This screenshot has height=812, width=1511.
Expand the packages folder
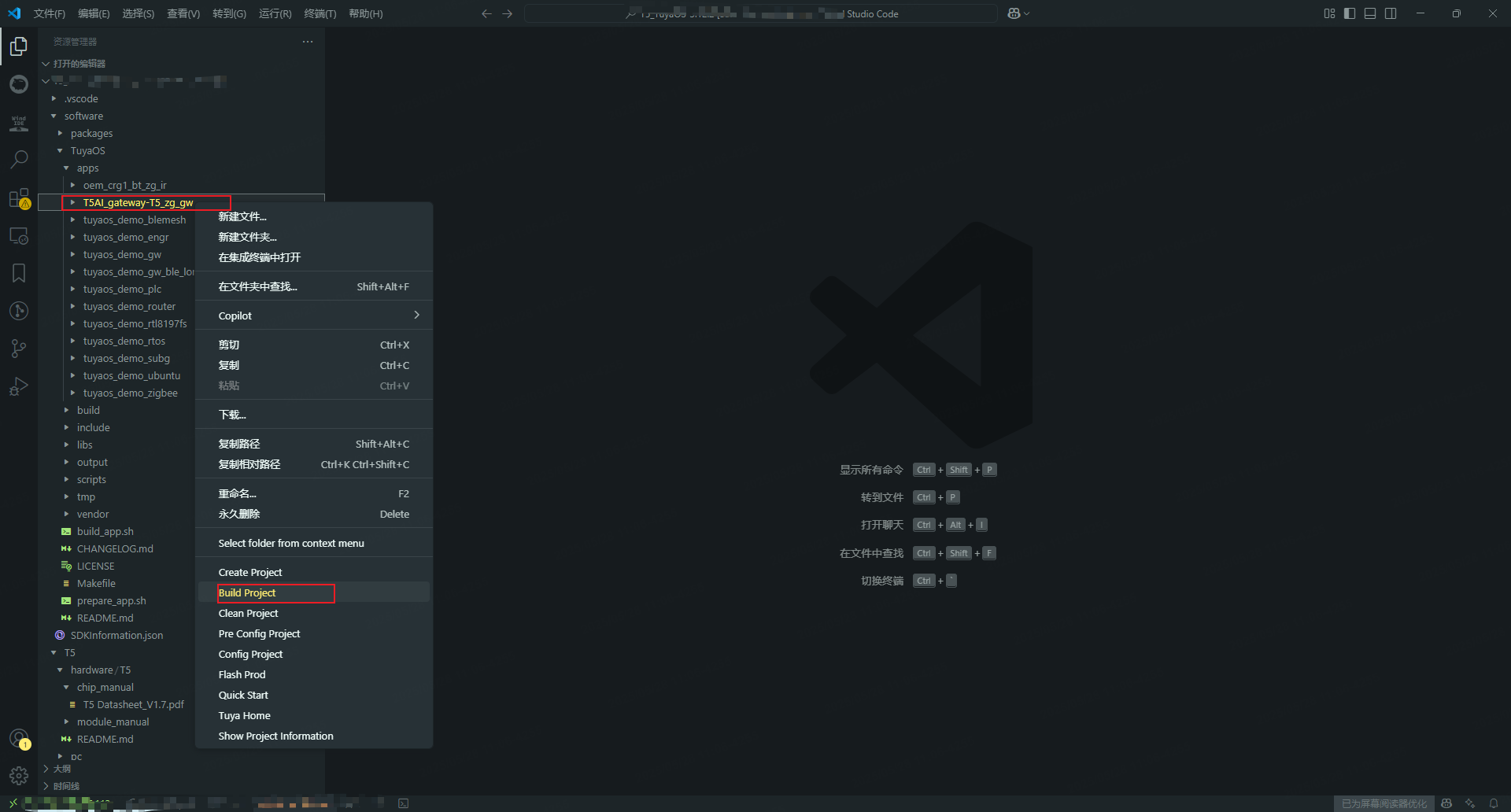click(x=60, y=133)
